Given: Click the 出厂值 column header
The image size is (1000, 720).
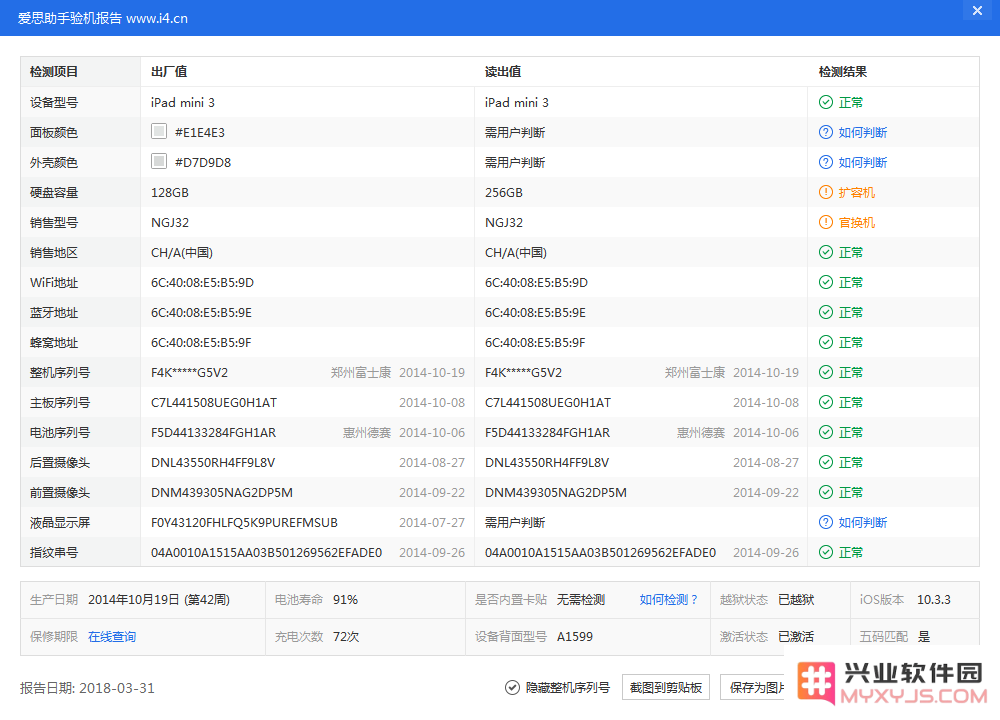Looking at the screenshot, I should [x=169, y=71].
